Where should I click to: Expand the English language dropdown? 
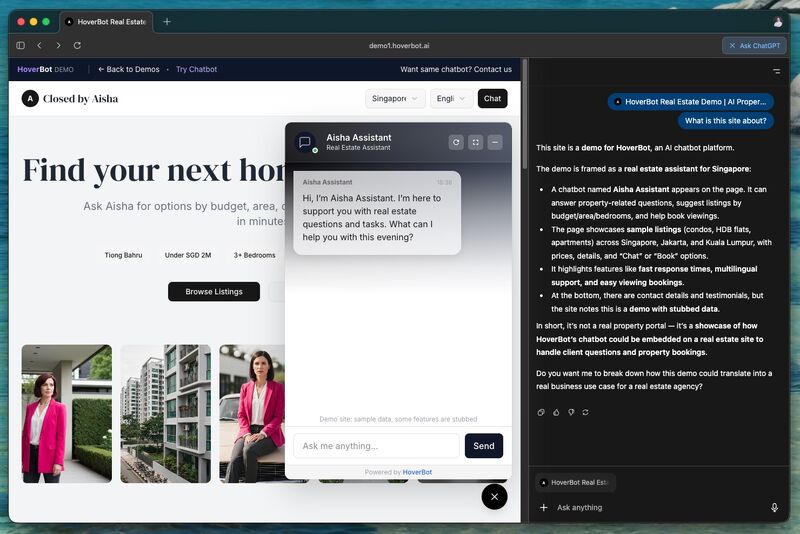451,98
